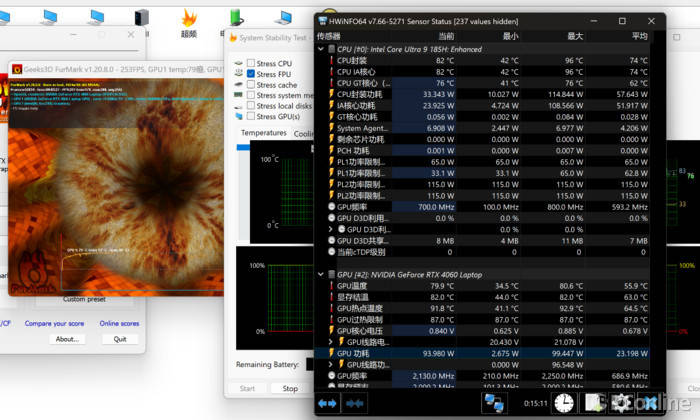Open the Compare your score link
Viewport: 700px width, 420px height.
(54, 324)
